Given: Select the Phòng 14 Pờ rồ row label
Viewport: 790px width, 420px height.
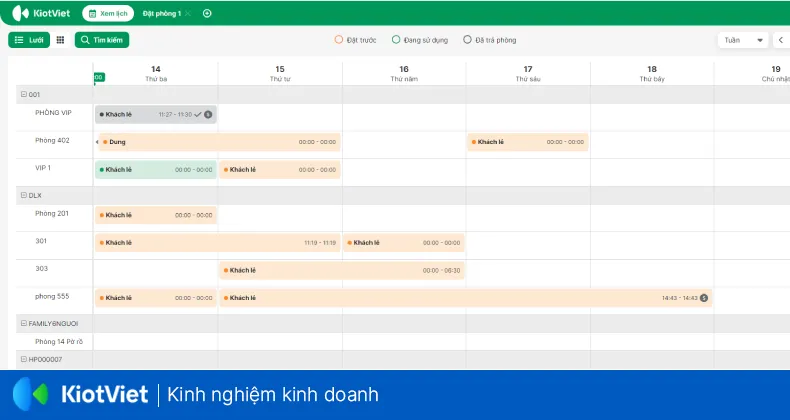Looking at the screenshot, I should click(x=59, y=341).
